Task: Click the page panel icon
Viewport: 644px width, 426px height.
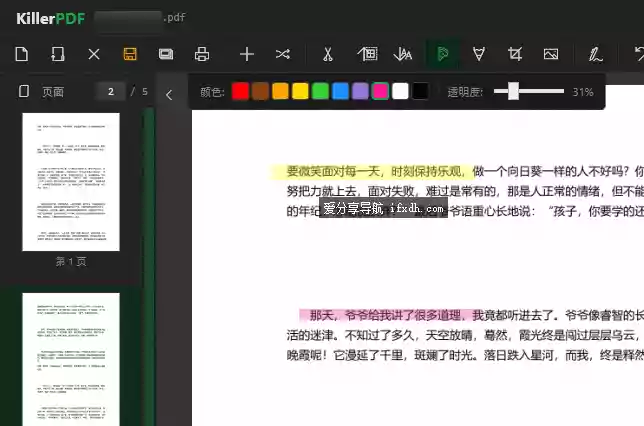Action: pyautogui.click(x=24, y=91)
